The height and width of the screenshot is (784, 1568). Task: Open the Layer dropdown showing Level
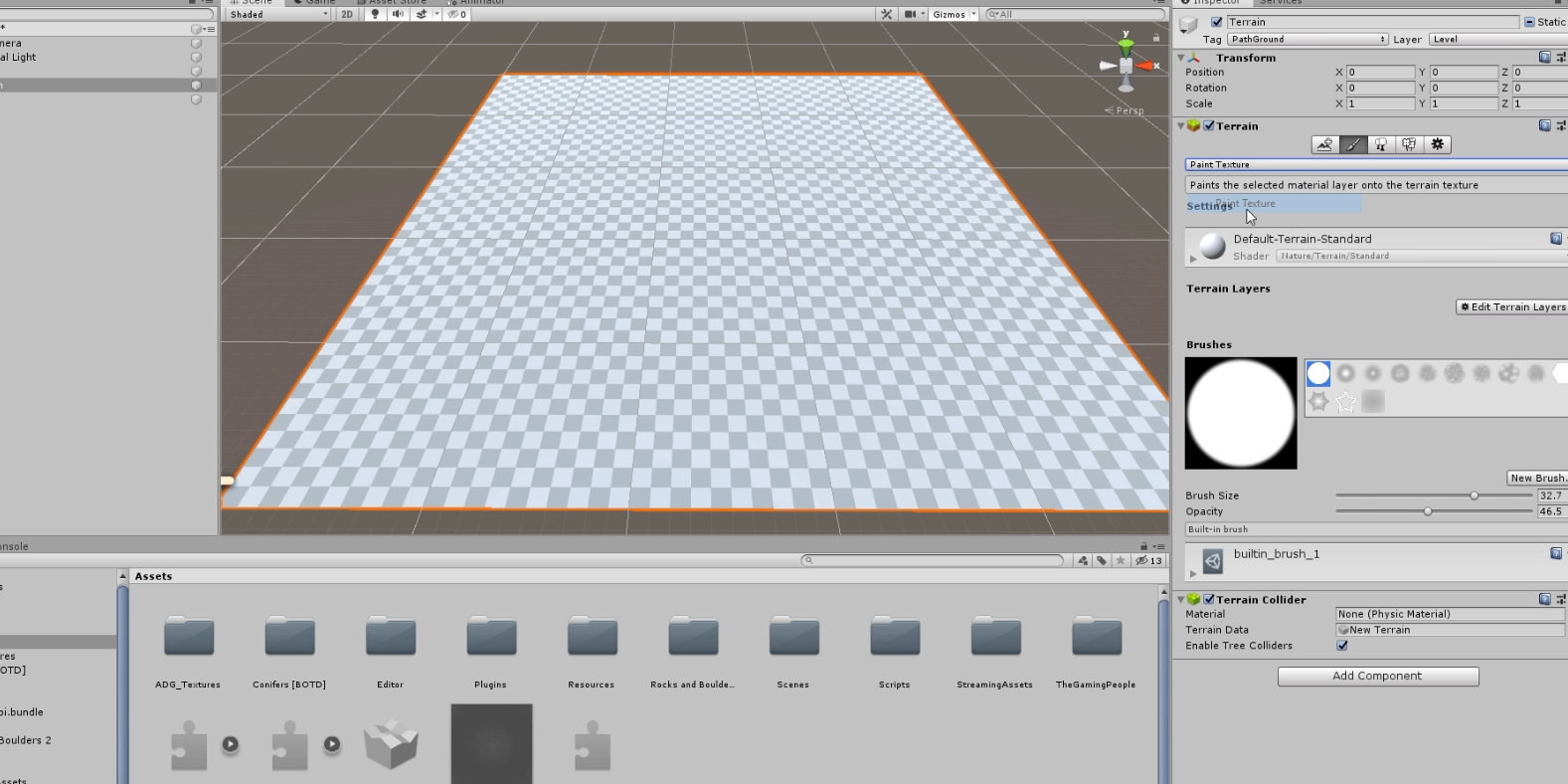coord(1498,39)
